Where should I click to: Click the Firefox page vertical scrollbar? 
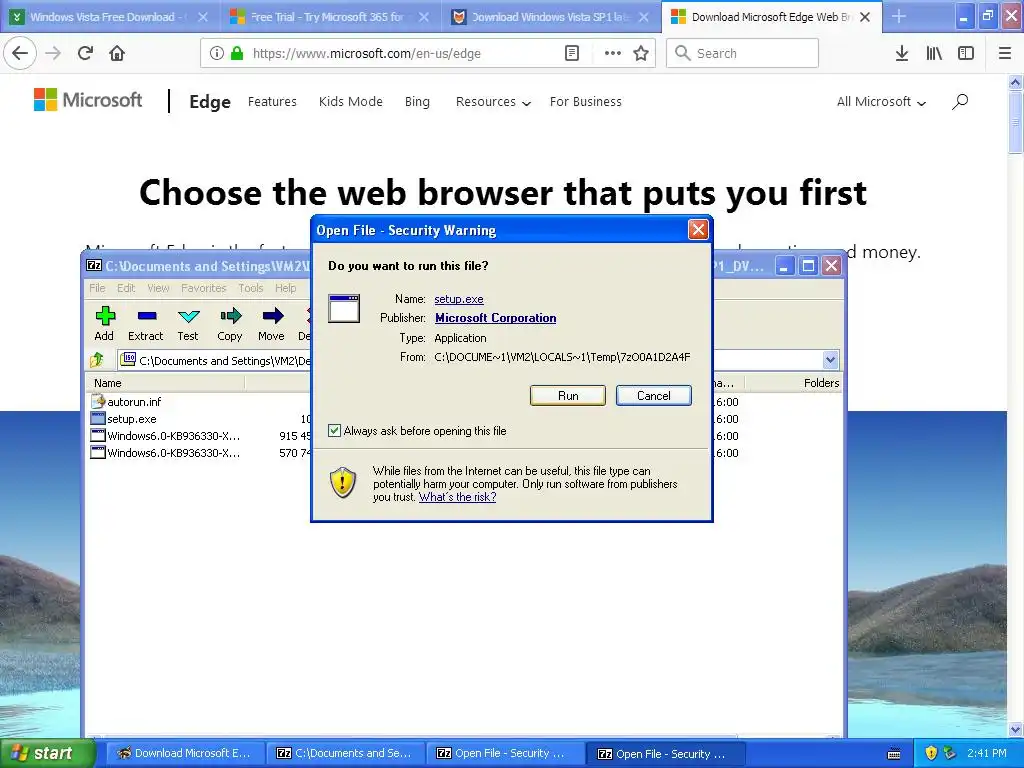1015,121
